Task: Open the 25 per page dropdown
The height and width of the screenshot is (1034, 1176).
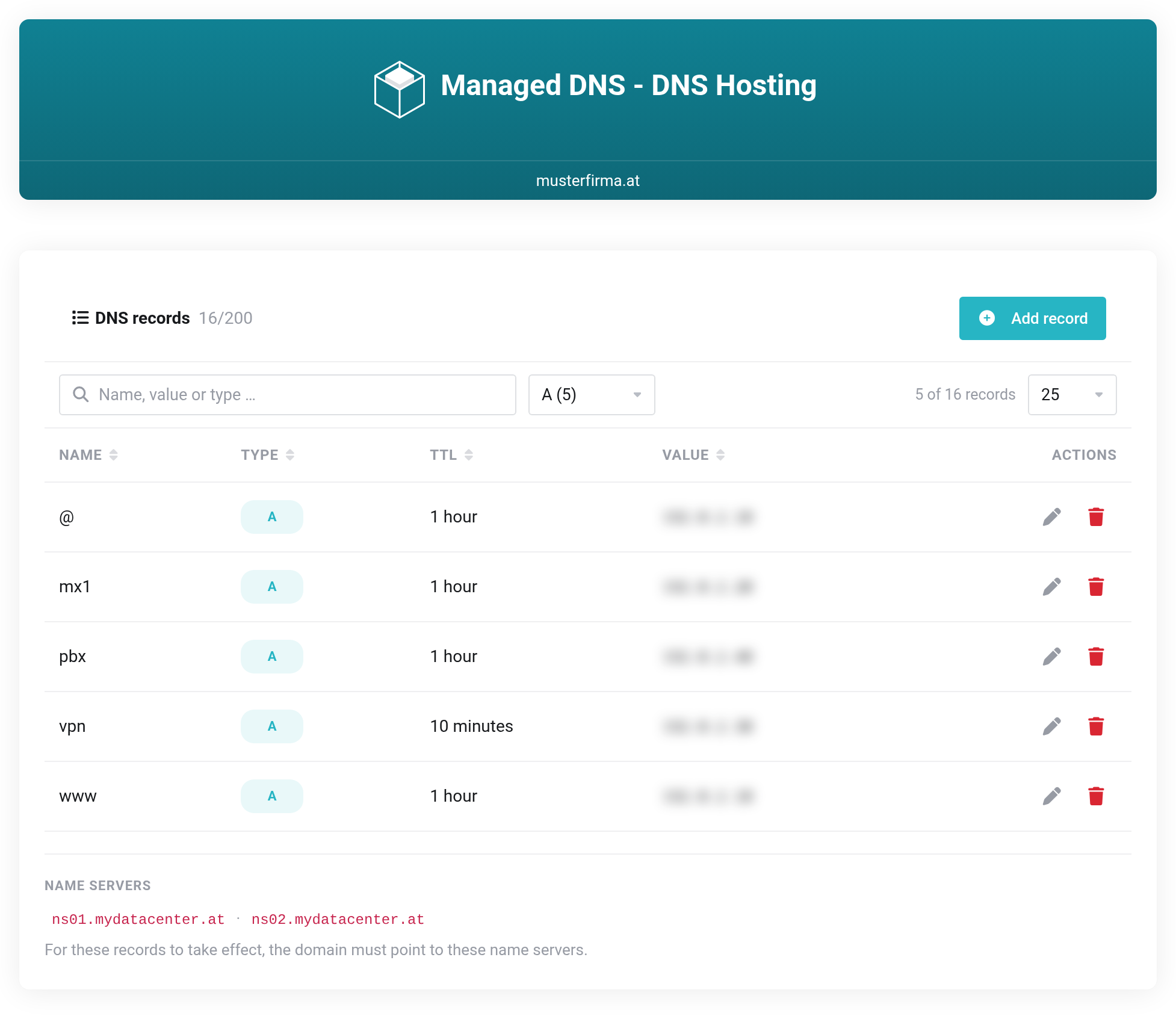Action: click(x=1072, y=395)
